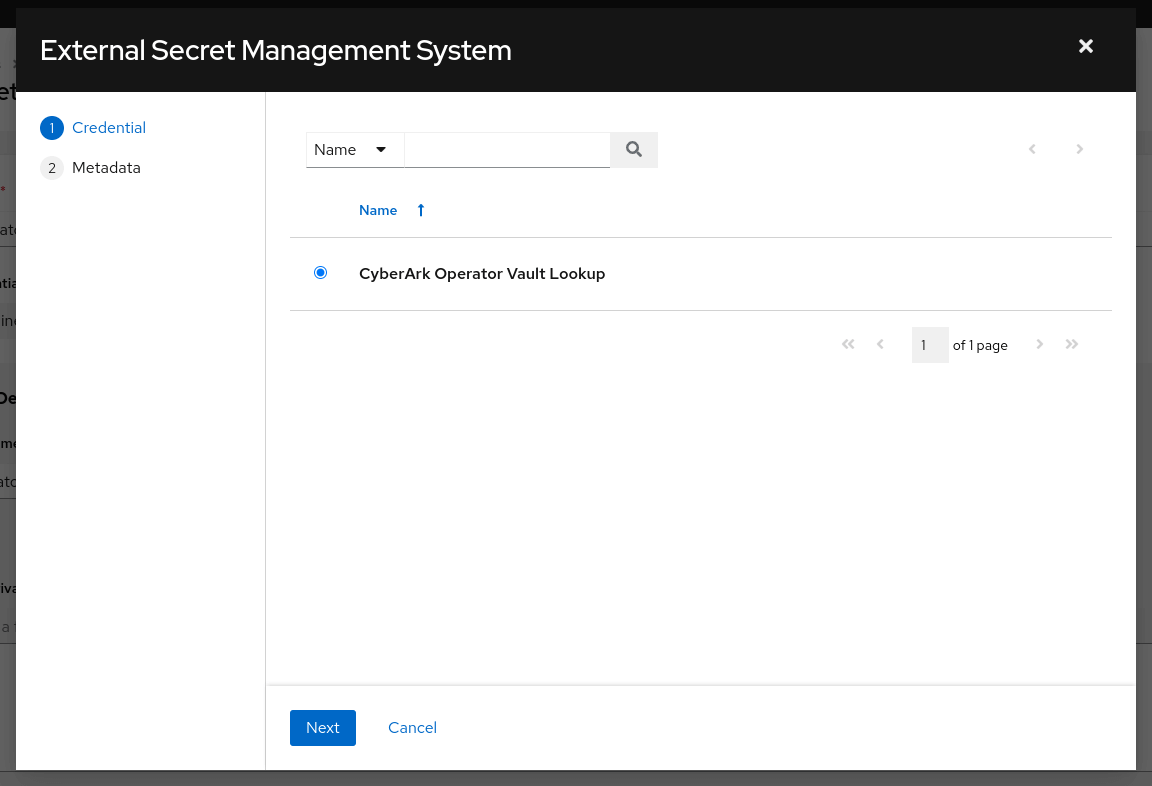Select the CyberArk Operator Vault Lookup radio button
Screen dimensions: 1152x786
point(320,273)
